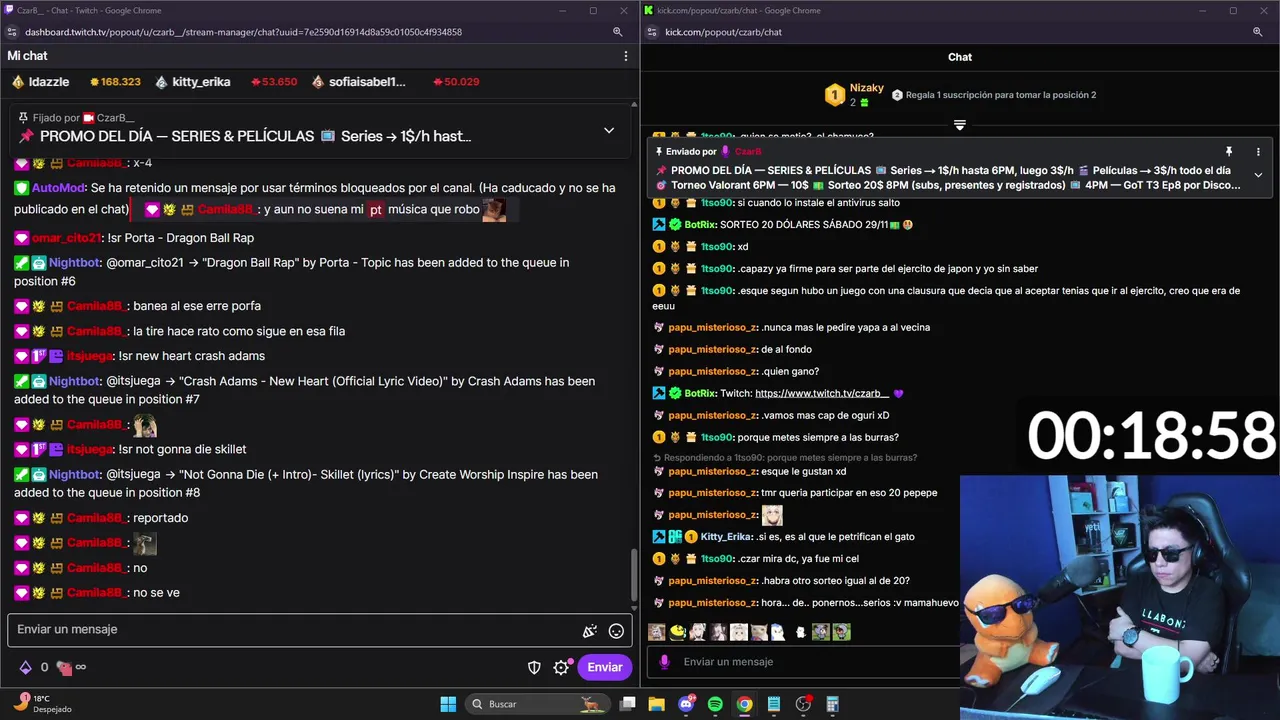The width and height of the screenshot is (1280, 720).
Task: Open the Twitch moderator shield tools
Action: click(534, 667)
